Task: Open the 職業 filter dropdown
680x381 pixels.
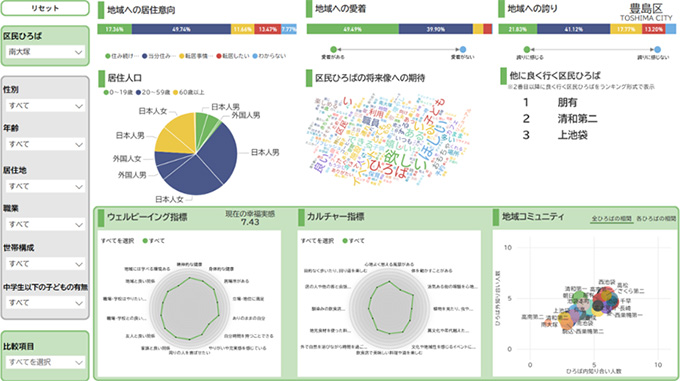Action: 45,225
